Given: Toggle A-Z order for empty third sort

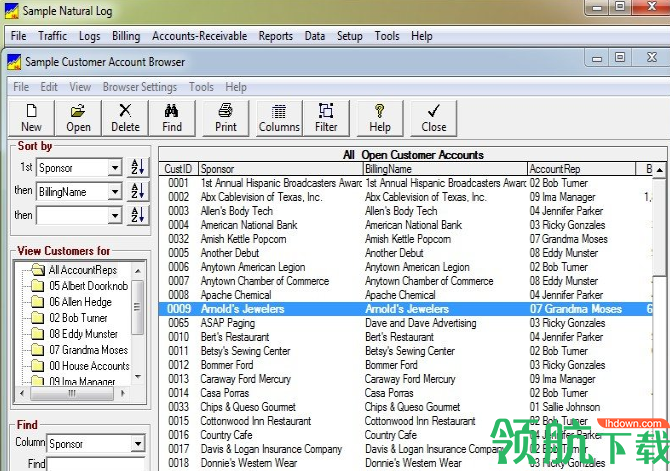Looking at the screenshot, I should click(x=138, y=215).
